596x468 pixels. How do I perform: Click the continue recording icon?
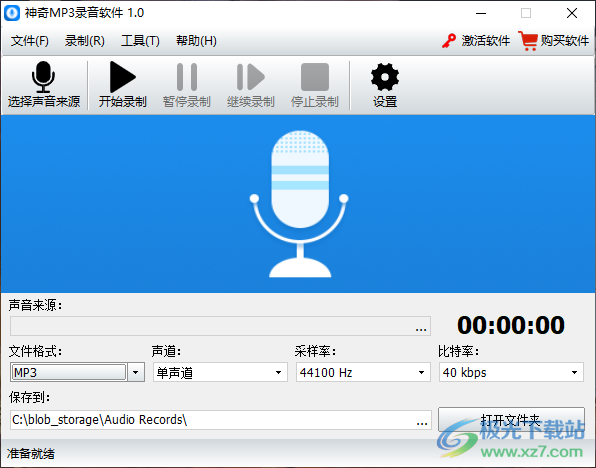[250, 77]
